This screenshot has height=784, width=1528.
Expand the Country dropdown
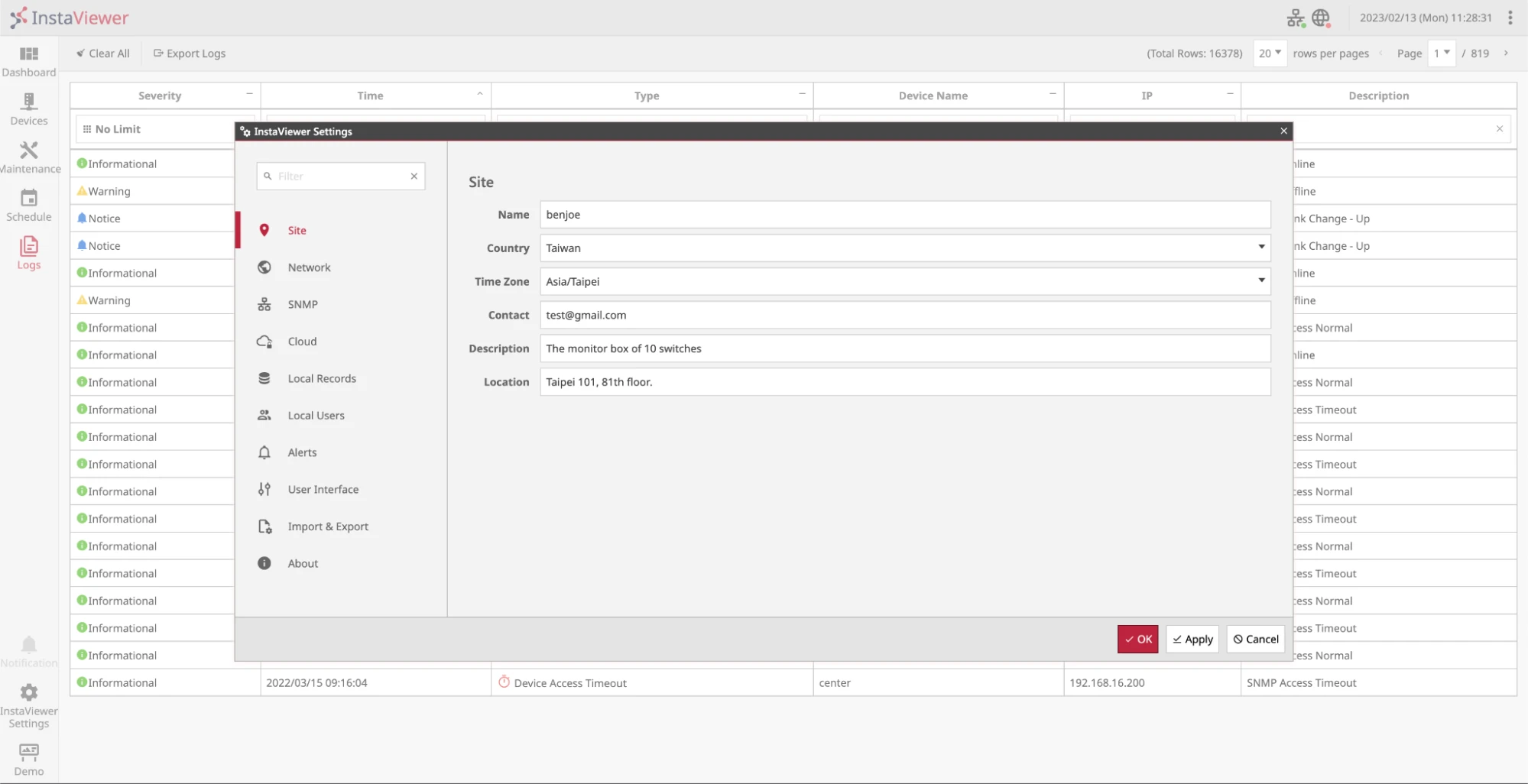tap(1260, 248)
